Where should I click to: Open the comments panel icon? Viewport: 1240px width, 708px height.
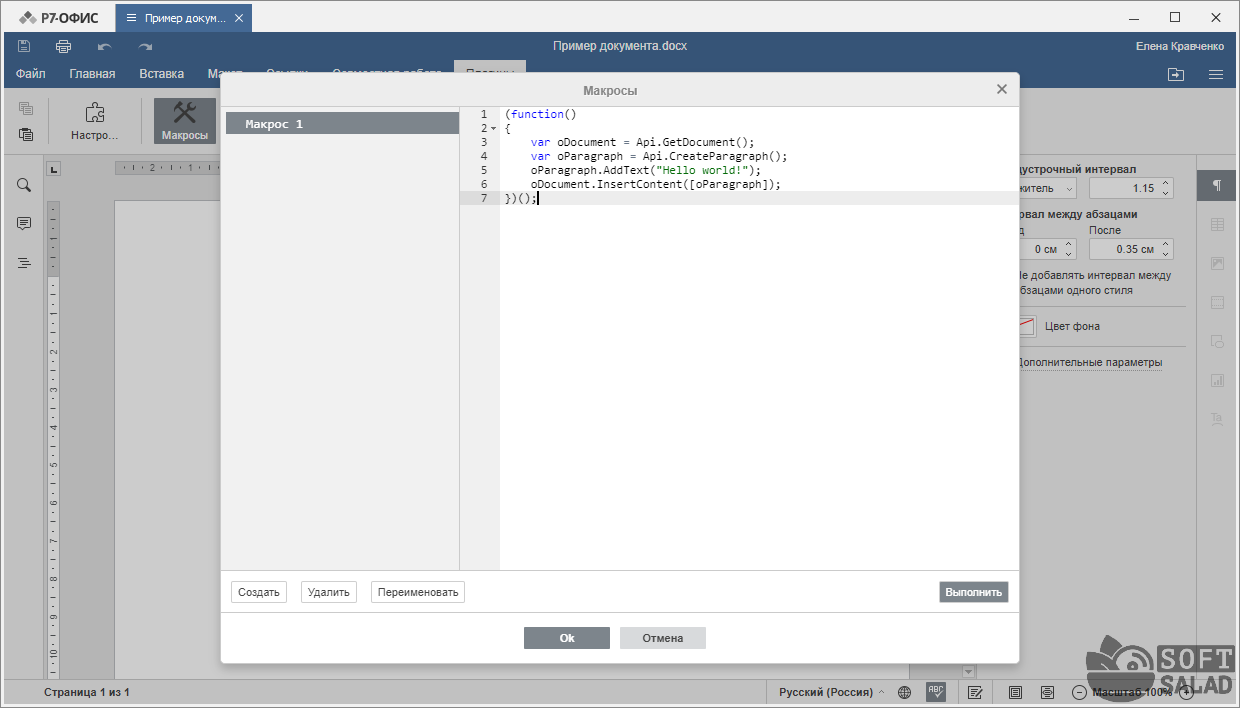24,224
